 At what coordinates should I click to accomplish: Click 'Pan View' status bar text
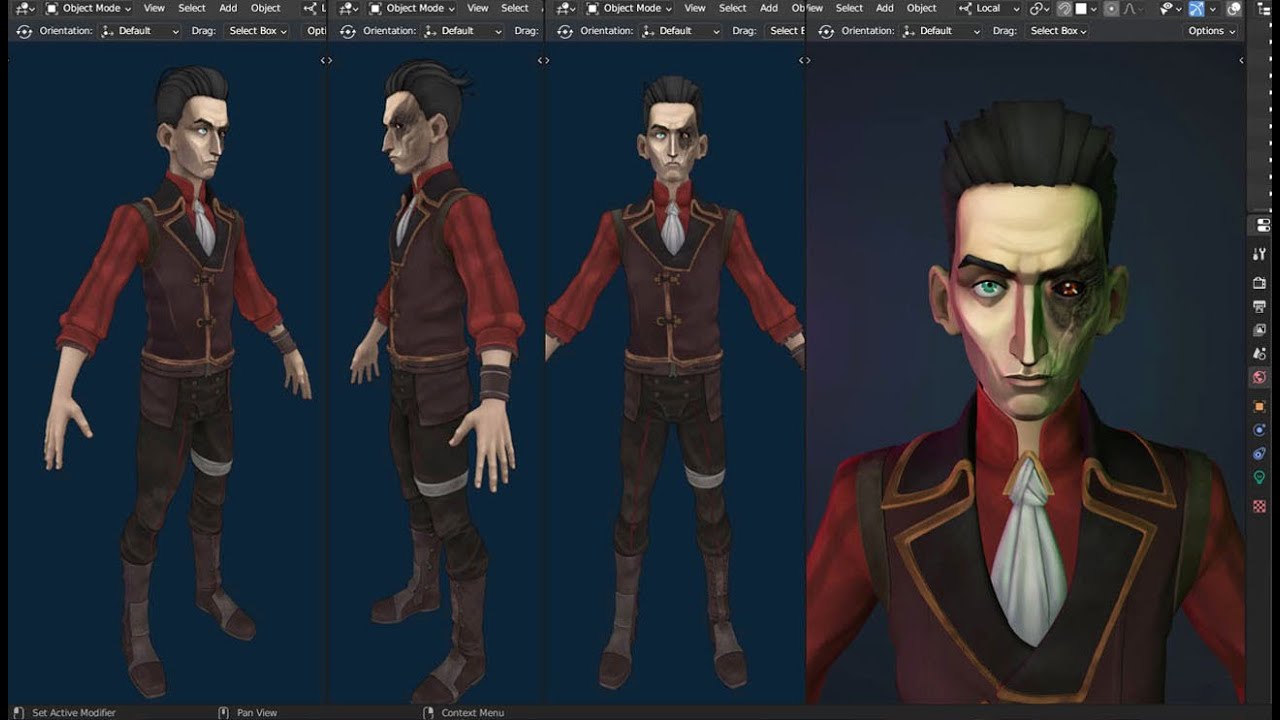(257, 713)
